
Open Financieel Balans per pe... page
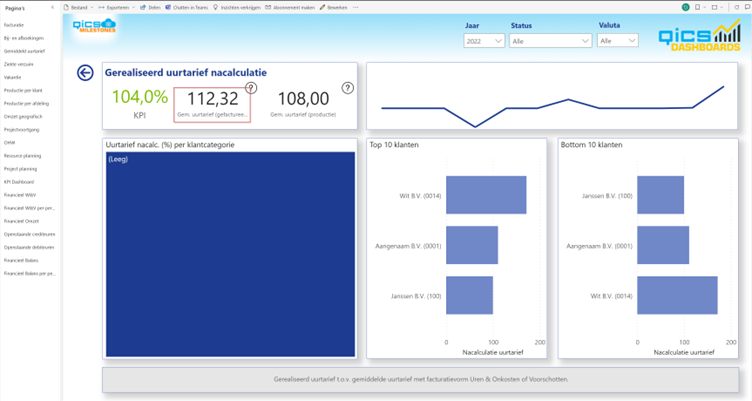click(x=30, y=273)
